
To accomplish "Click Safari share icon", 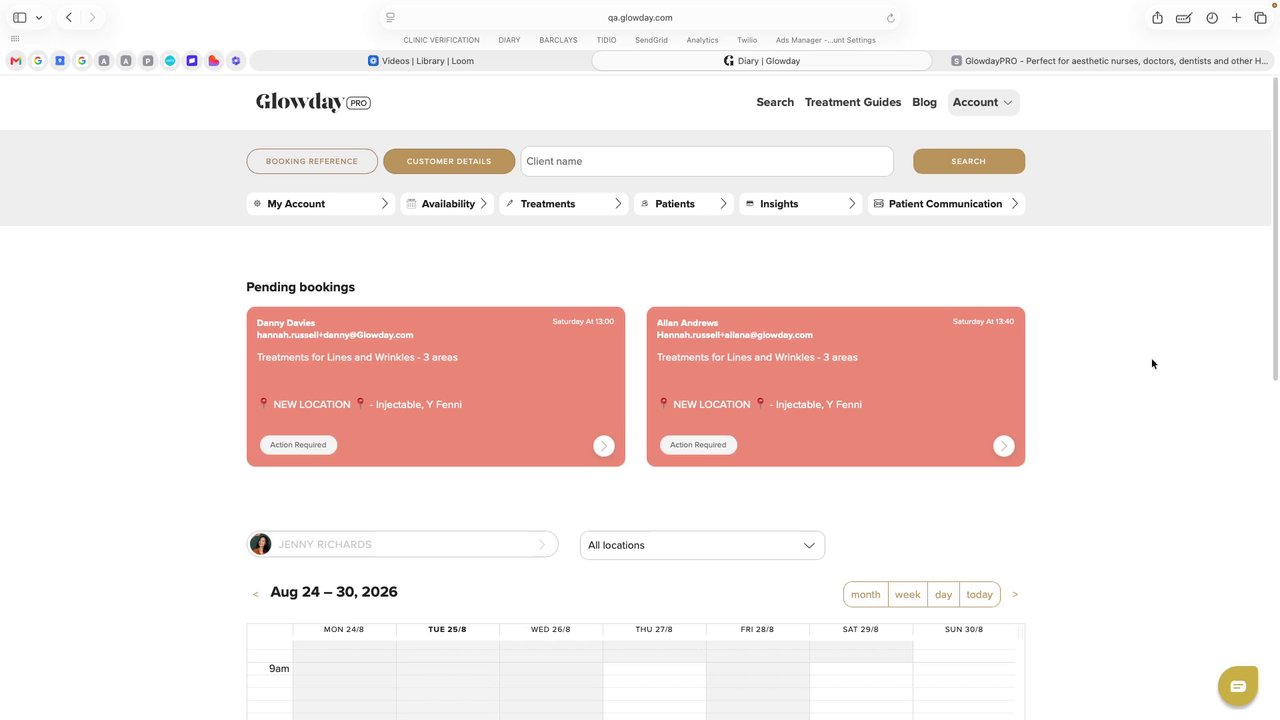I will (1157, 17).
